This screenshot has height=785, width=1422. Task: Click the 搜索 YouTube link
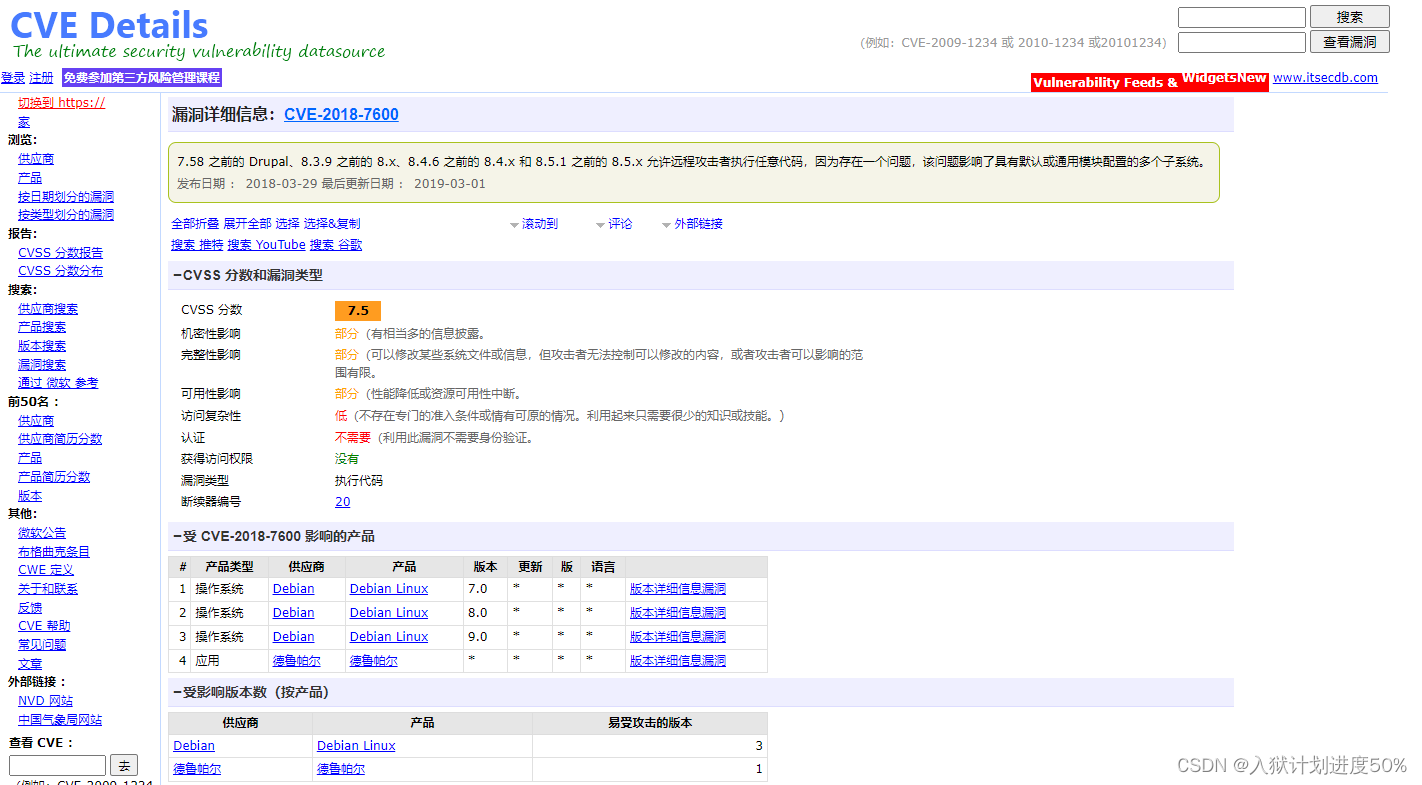266,245
